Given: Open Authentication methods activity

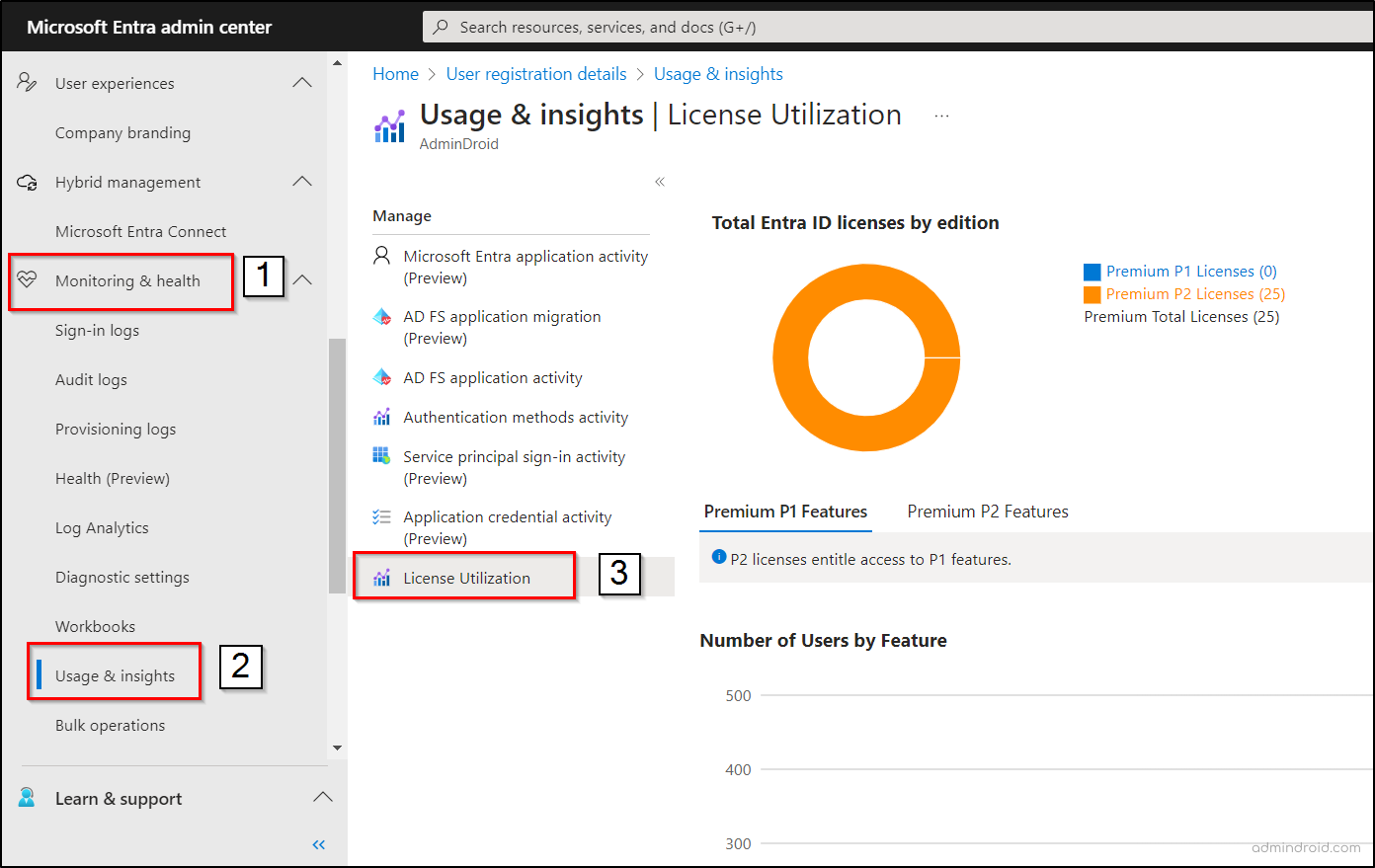Looking at the screenshot, I should pos(516,417).
